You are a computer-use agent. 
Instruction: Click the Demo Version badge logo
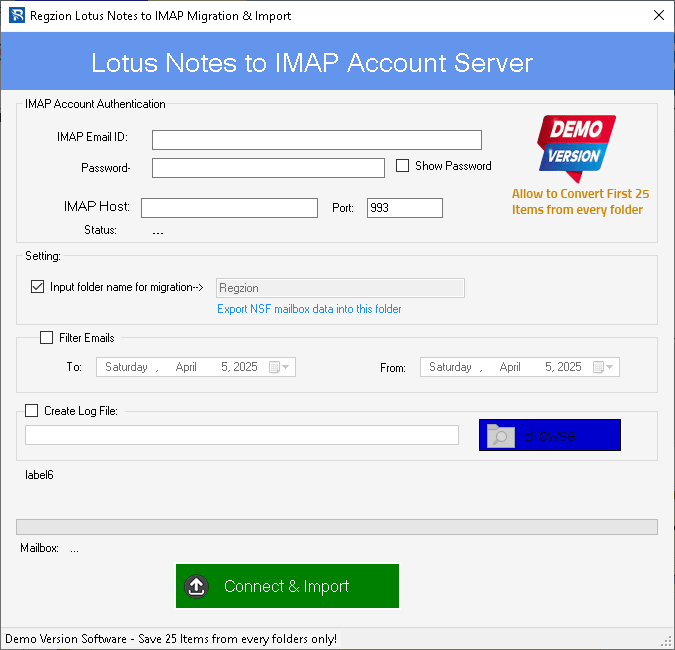[x=577, y=143]
